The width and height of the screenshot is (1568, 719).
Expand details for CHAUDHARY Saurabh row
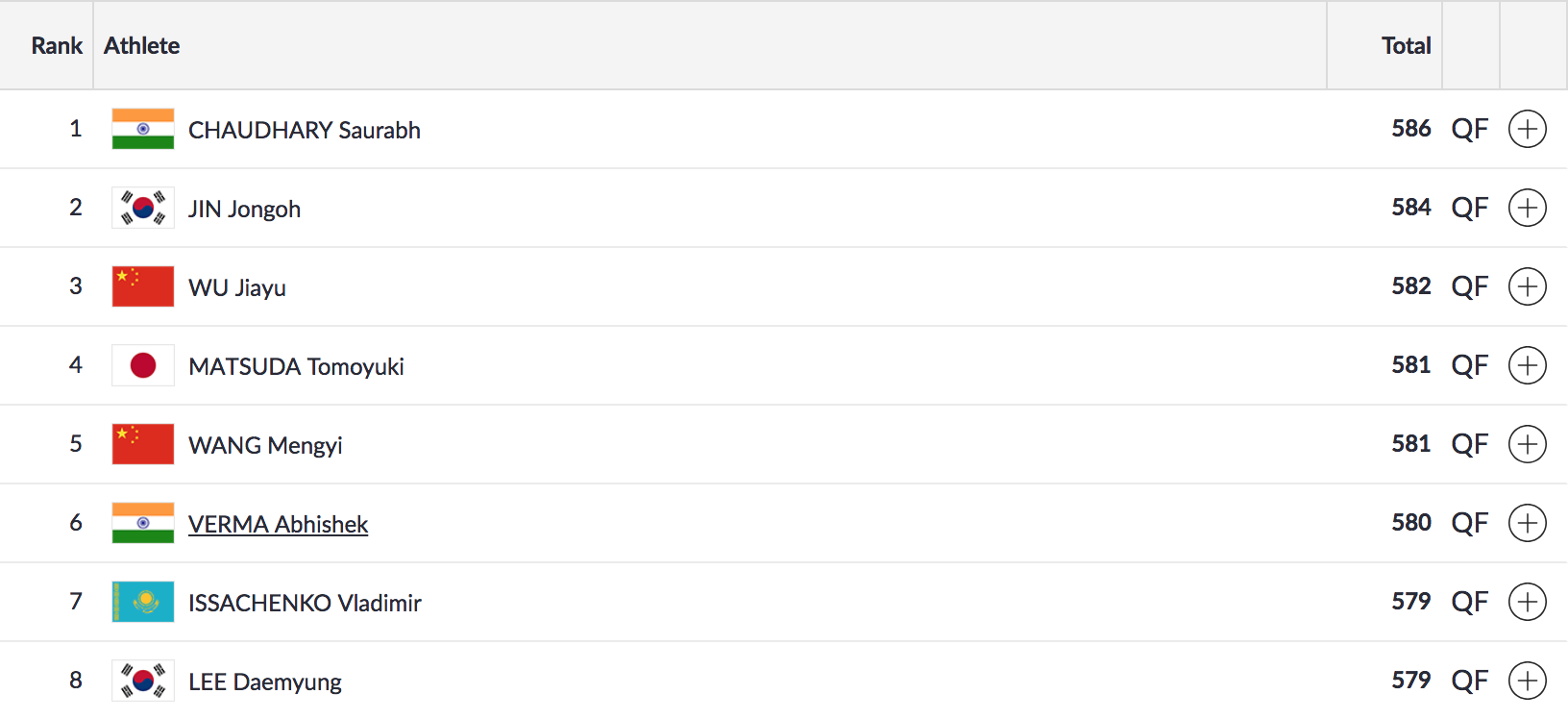coord(1527,129)
